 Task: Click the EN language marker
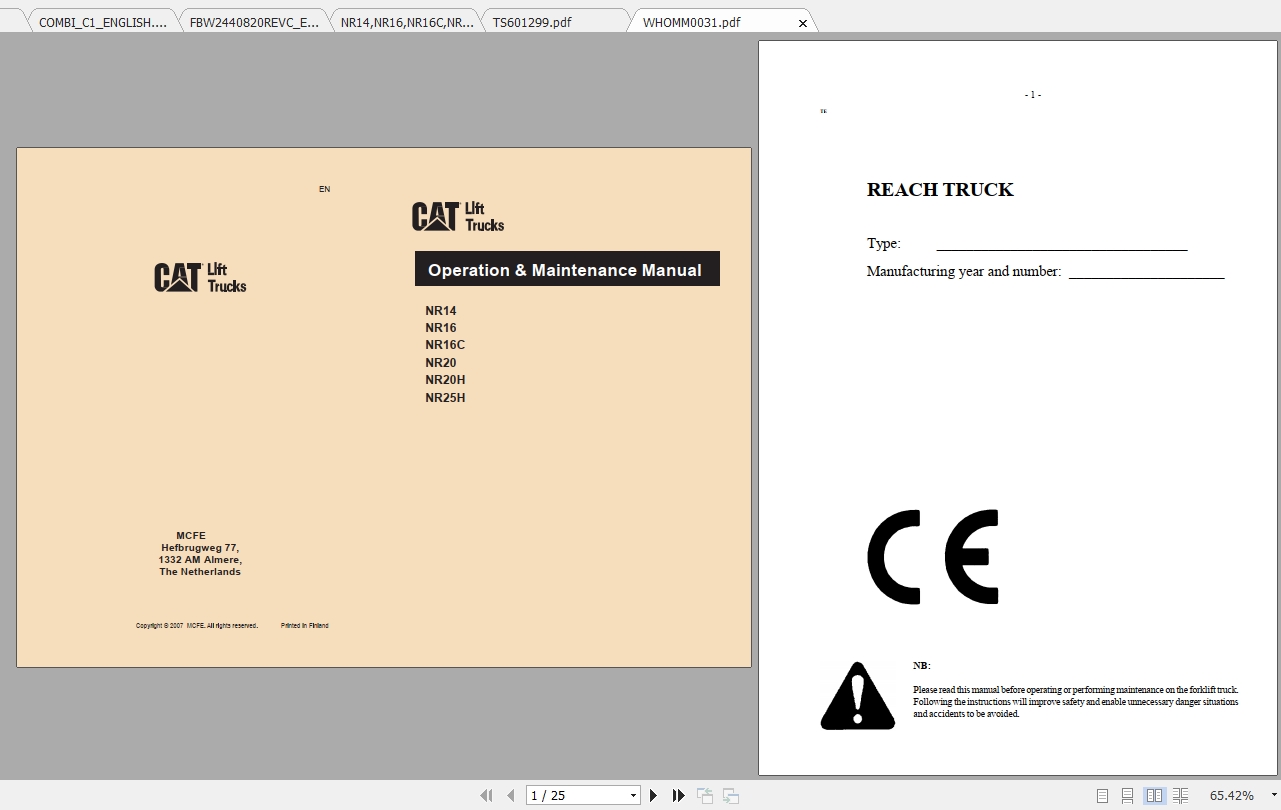(x=324, y=189)
